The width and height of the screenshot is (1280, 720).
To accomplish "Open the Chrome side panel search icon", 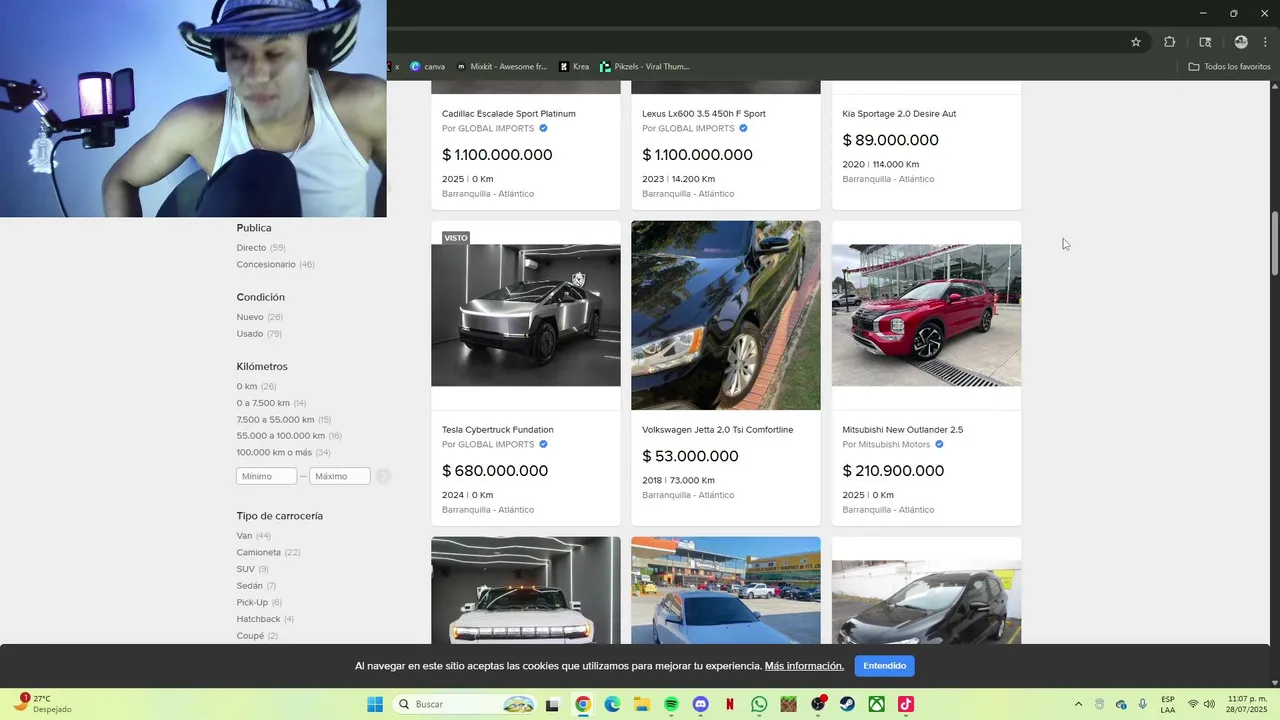I will click(1205, 42).
